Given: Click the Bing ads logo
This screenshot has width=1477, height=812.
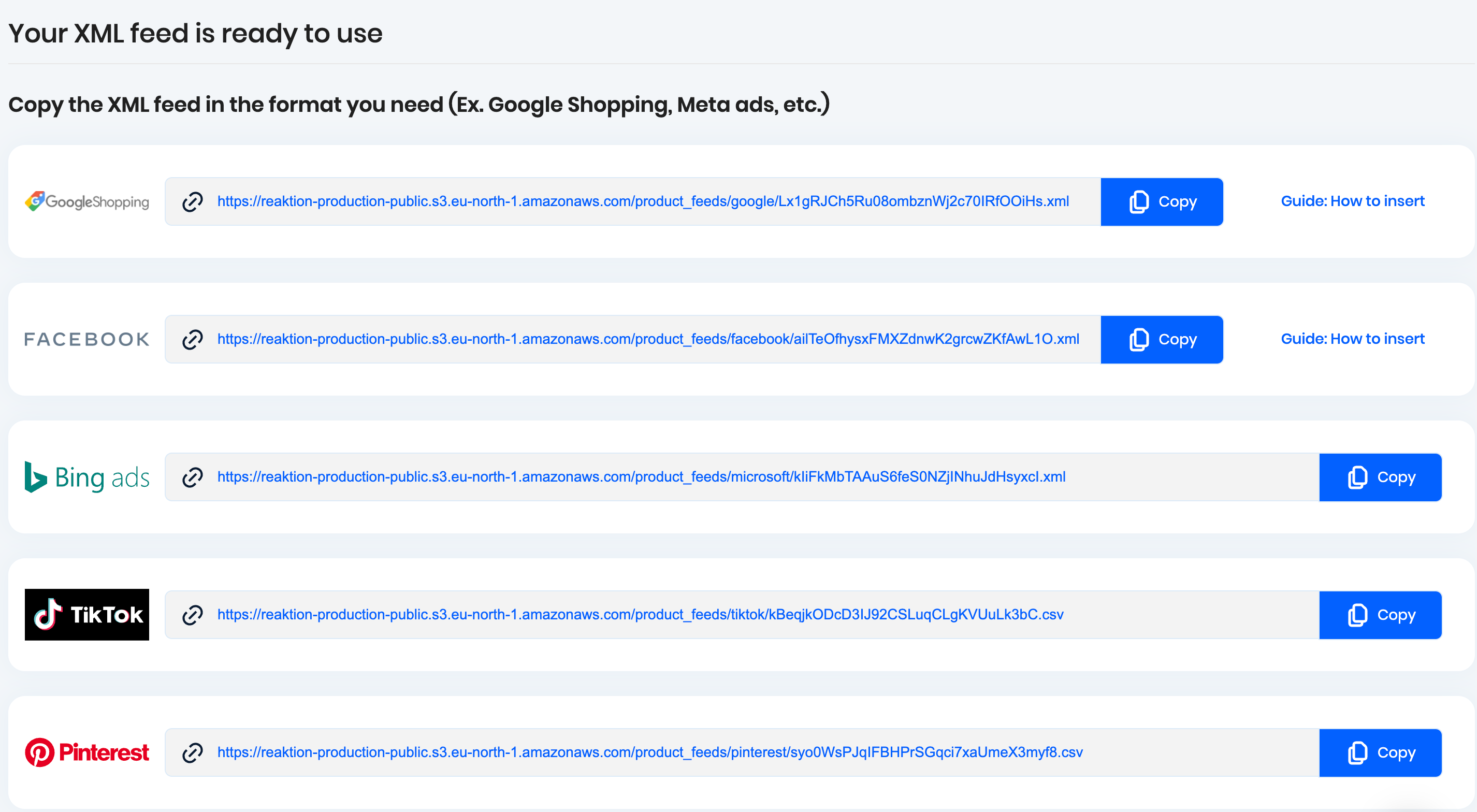Looking at the screenshot, I should [x=86, y=477].
